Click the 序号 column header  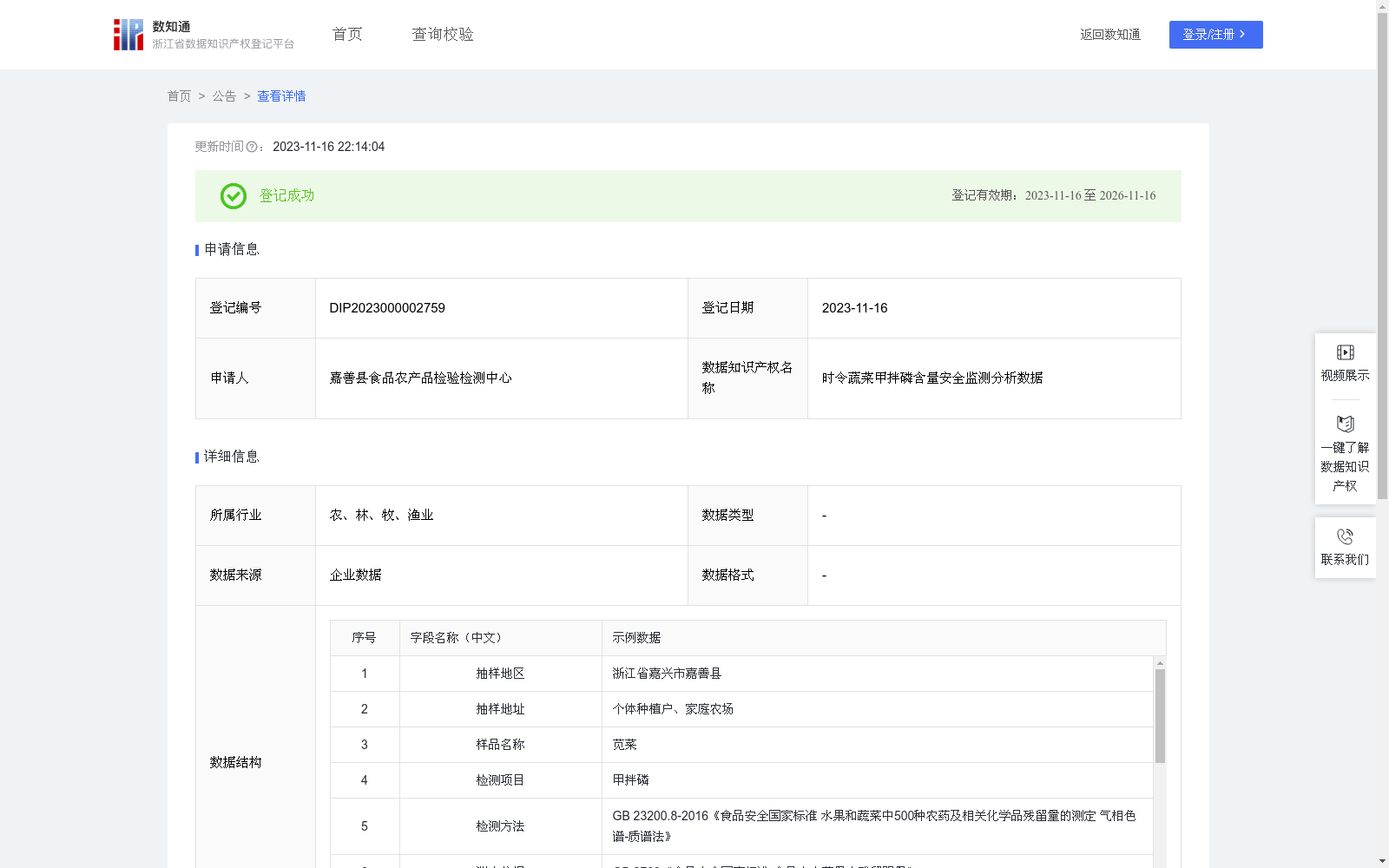click(x=365, y=638)
